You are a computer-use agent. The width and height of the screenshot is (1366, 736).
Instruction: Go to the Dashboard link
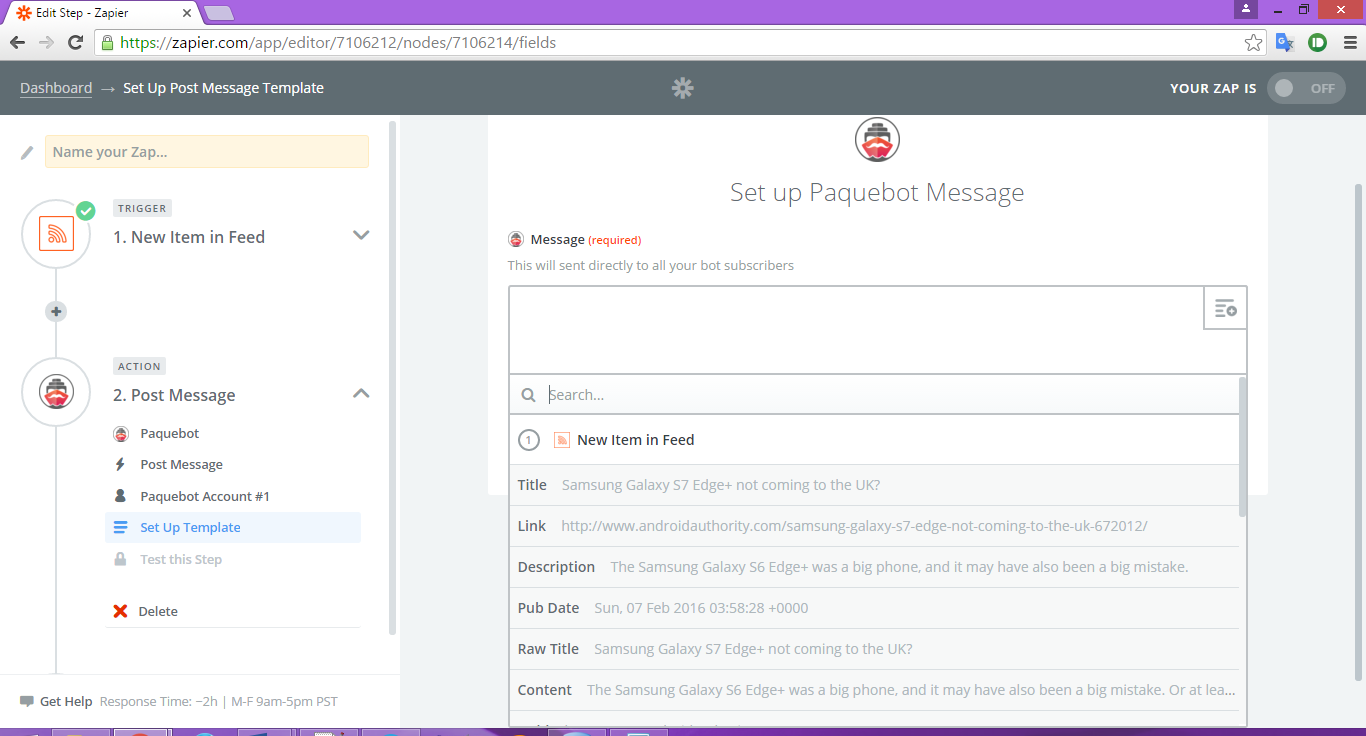56,88
